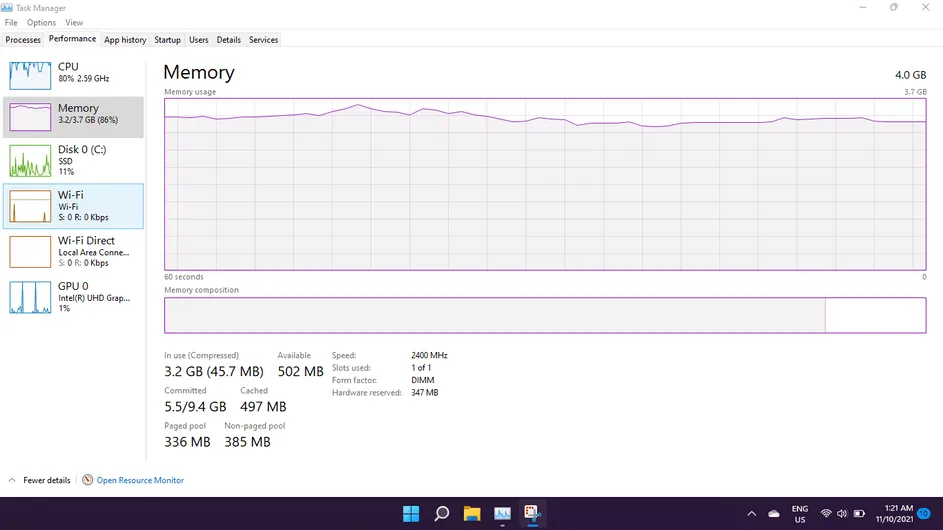
Task: Switch to the Startup tab
Action: 167,40
